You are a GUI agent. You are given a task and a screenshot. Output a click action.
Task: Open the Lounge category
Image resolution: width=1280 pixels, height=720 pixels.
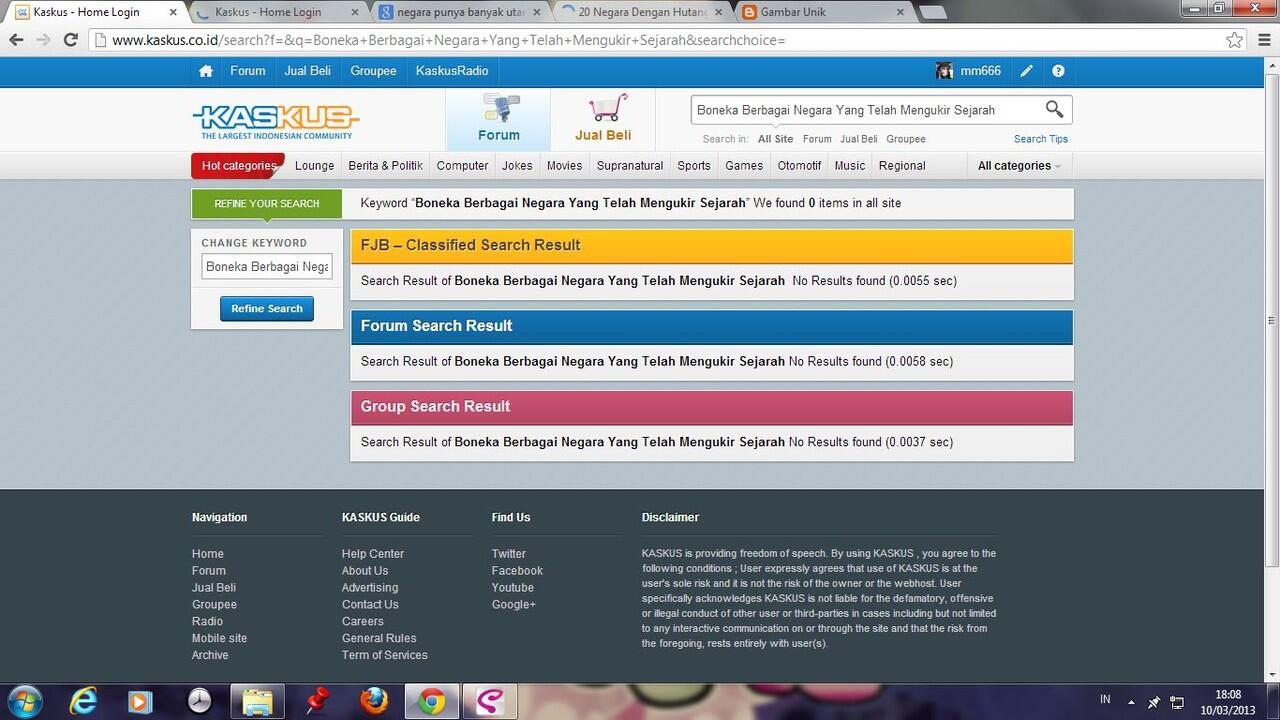[x=314, y=166]
